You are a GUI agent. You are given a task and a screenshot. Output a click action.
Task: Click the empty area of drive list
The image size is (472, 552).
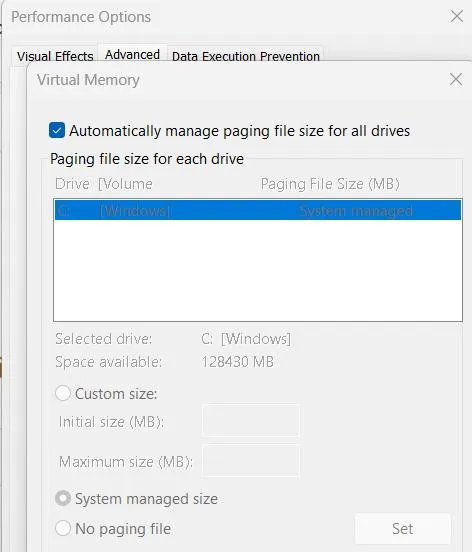click(x=258, y=270)
